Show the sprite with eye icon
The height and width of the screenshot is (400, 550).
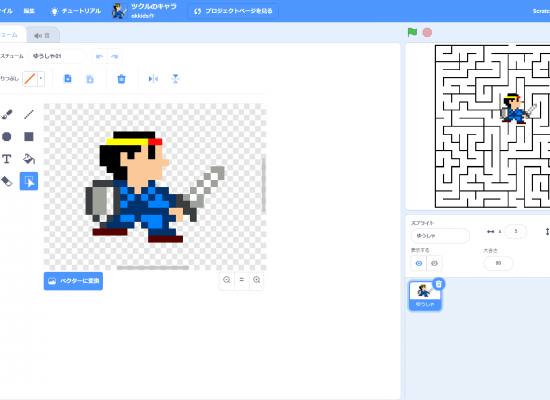(419, 263)
